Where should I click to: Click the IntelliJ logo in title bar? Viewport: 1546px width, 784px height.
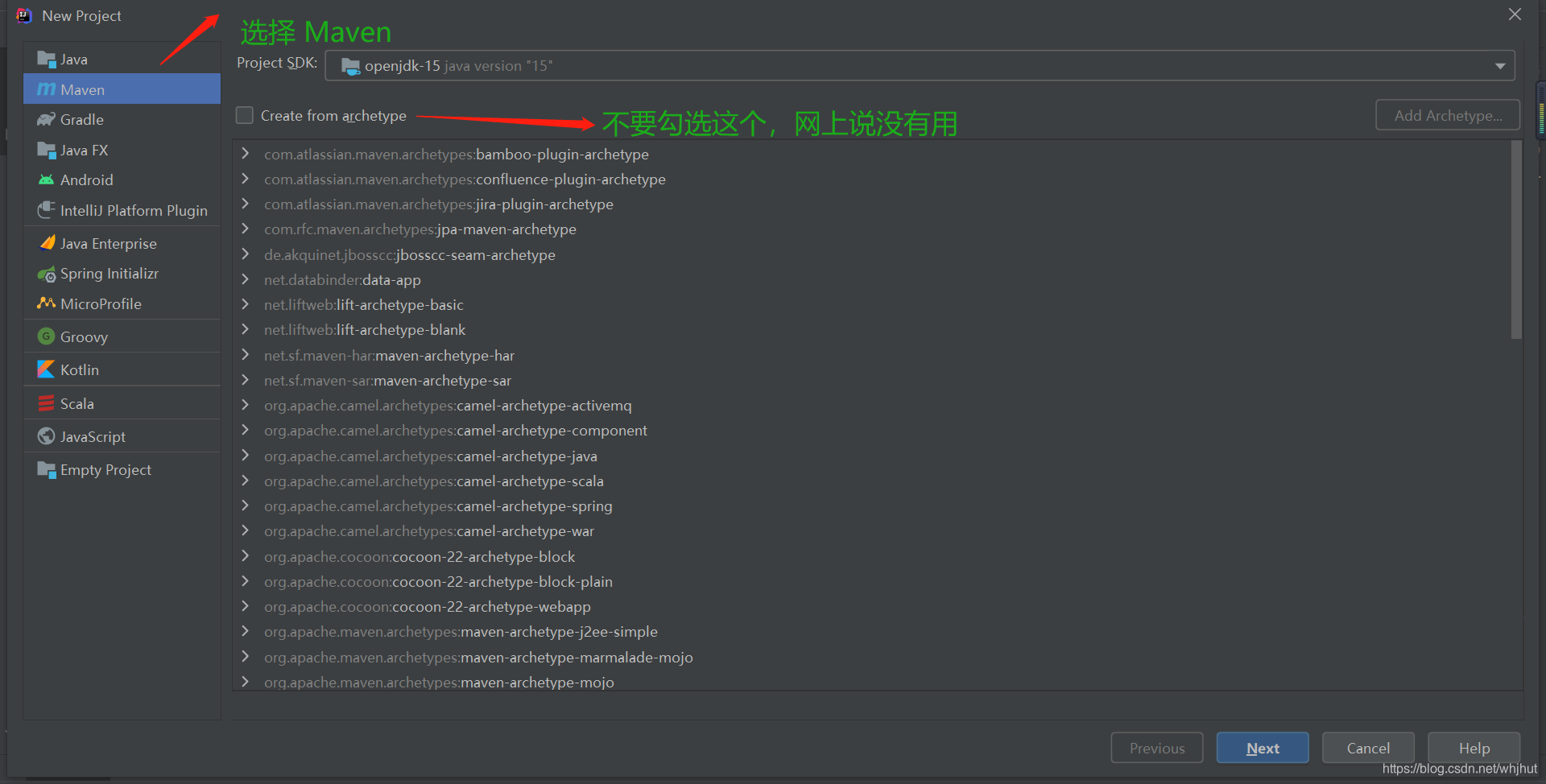click(24, 15)
